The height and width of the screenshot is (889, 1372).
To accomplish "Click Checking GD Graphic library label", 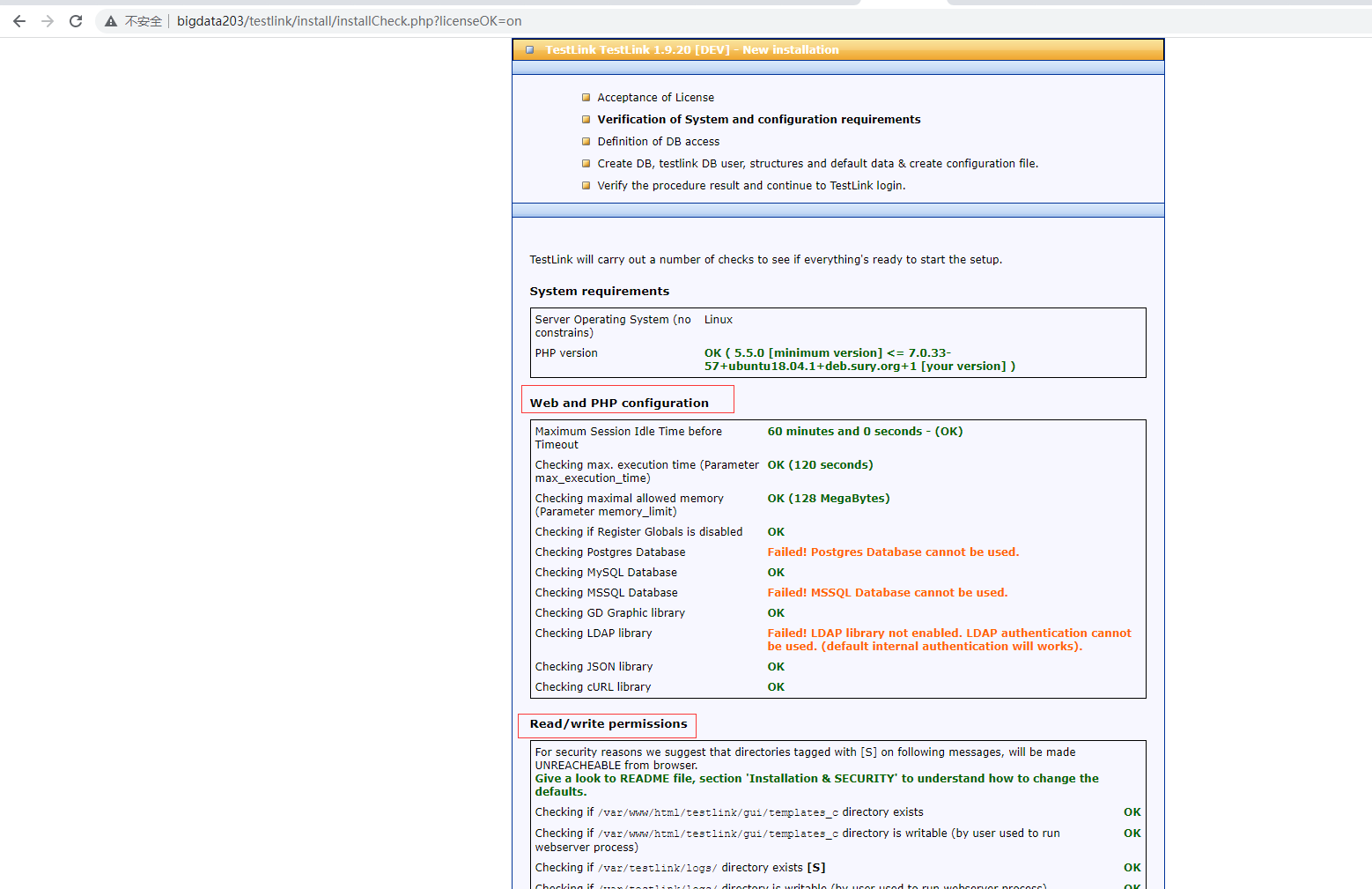I will pos(610,613).
